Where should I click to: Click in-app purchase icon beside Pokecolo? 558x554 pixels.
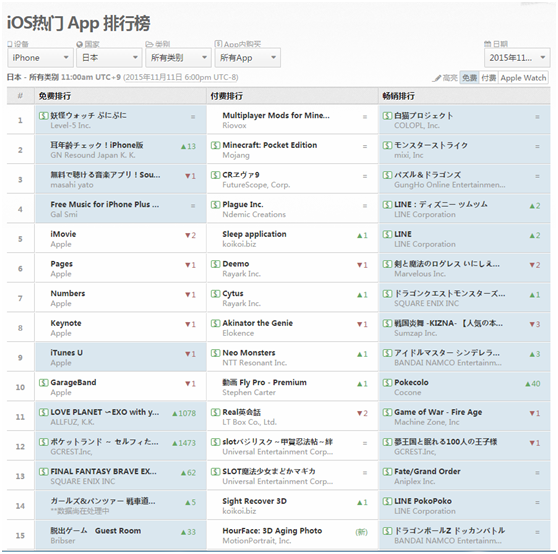coord(387,382)
